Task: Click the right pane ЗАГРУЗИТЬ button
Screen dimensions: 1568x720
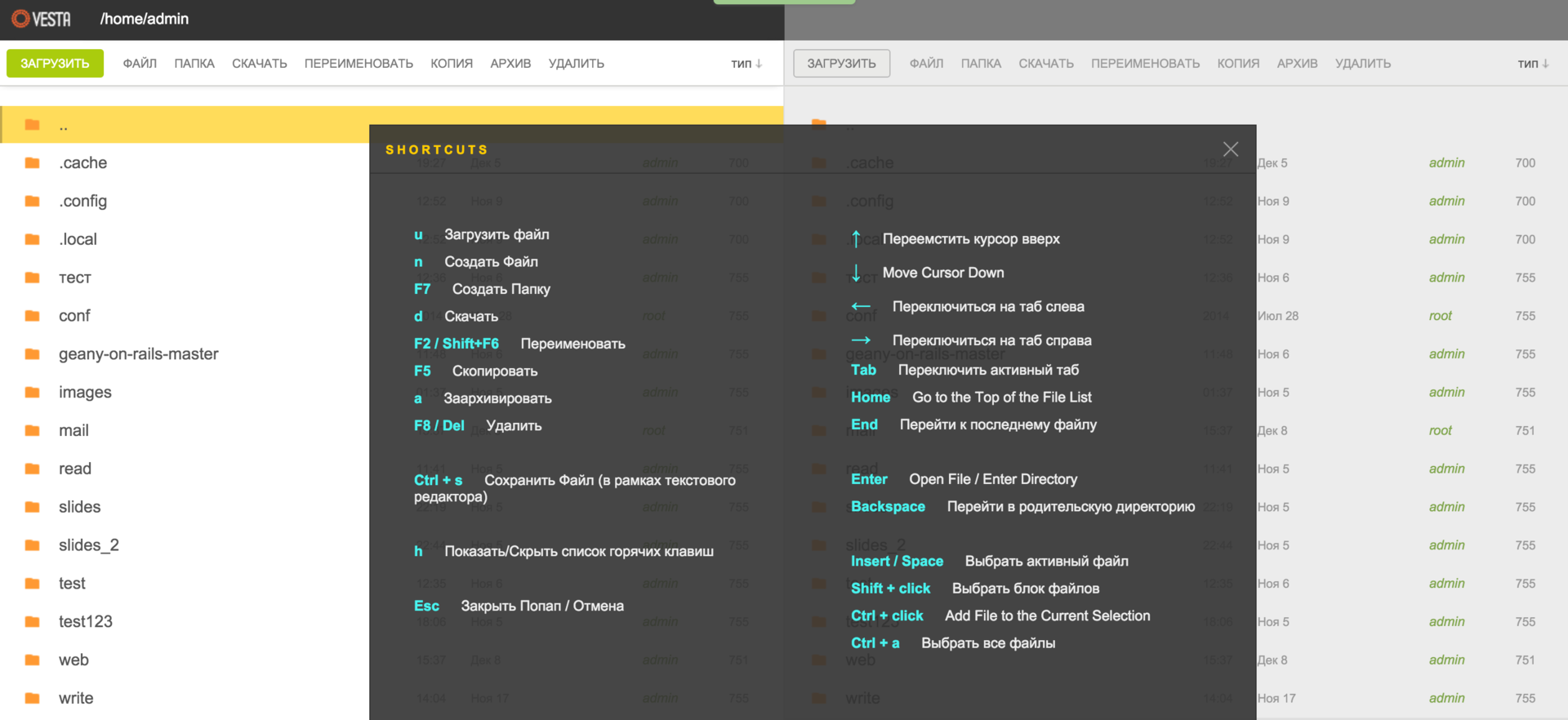Action: (841, 64)
